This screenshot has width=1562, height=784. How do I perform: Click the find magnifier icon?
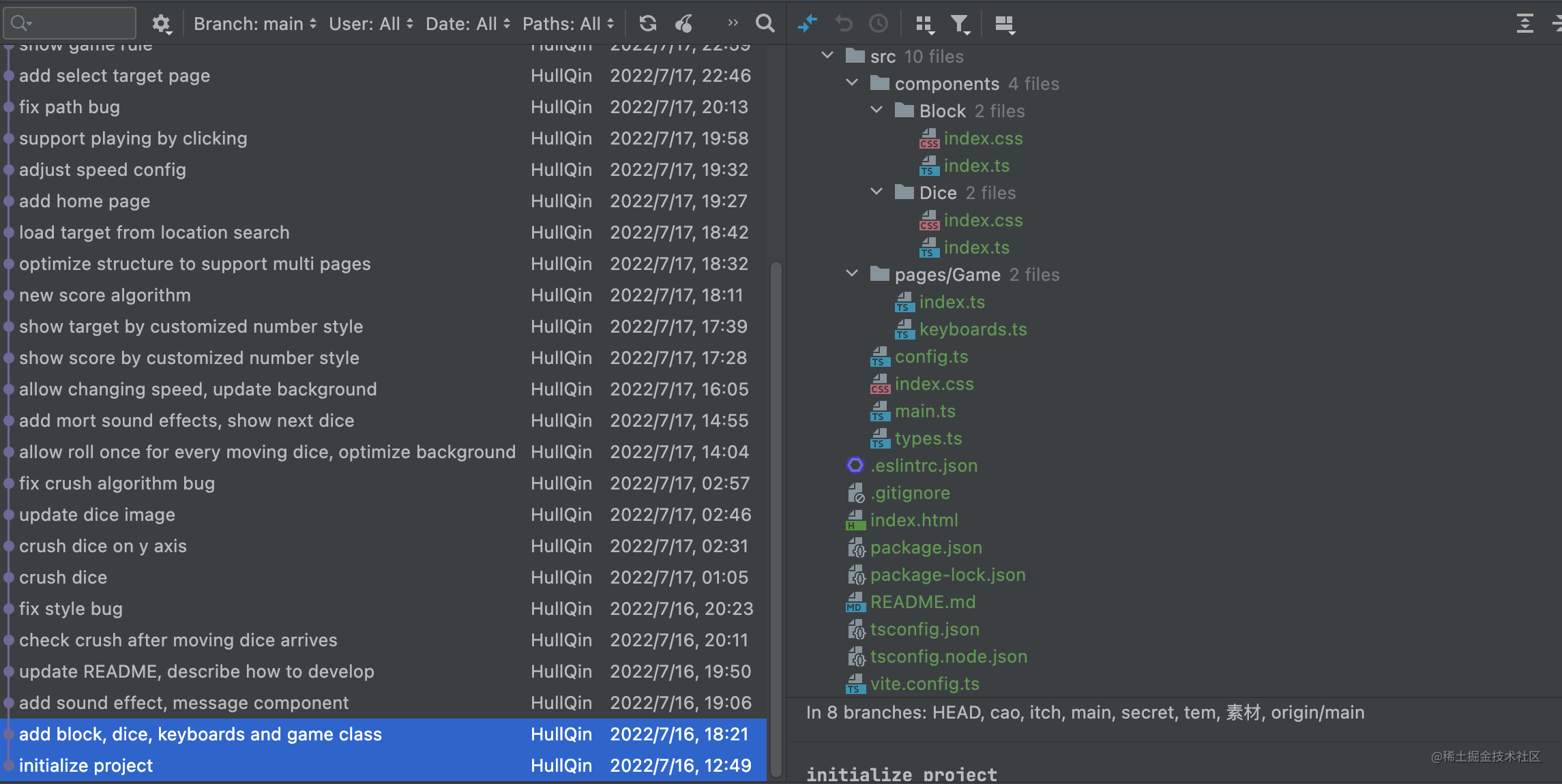(x=765, y=24)
